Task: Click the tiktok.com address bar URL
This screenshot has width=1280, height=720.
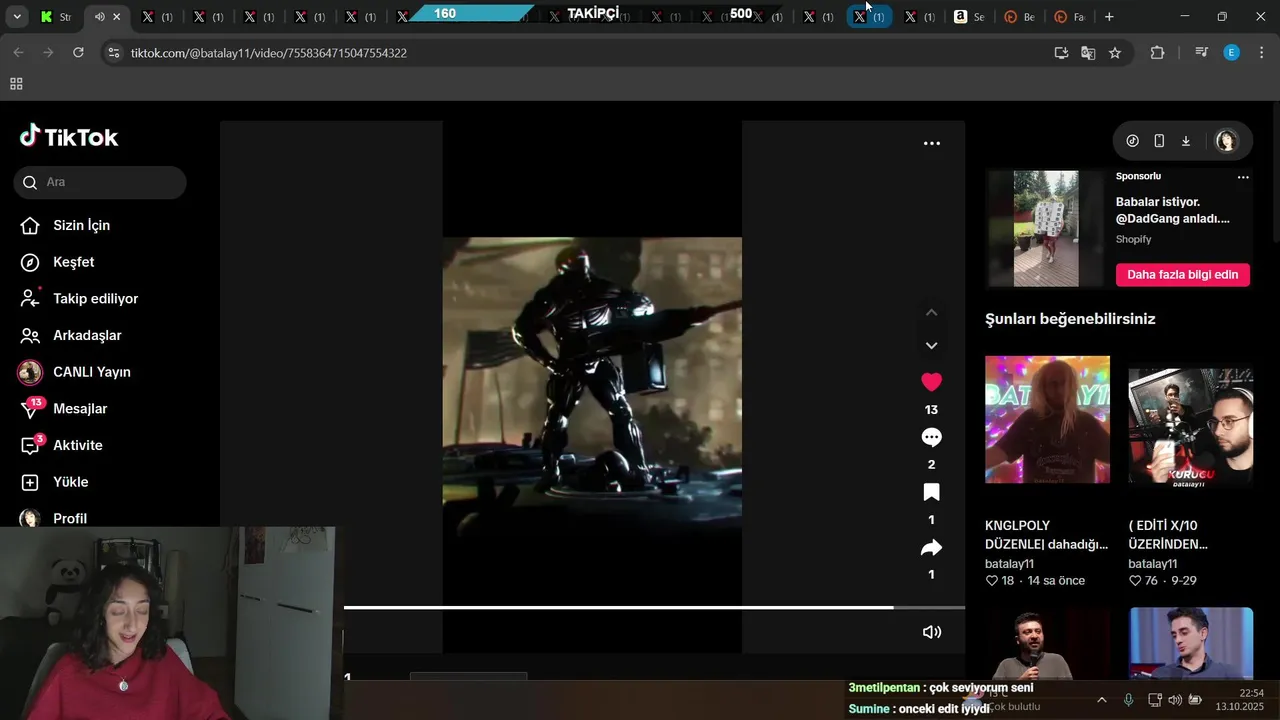Action: (269, 53)
